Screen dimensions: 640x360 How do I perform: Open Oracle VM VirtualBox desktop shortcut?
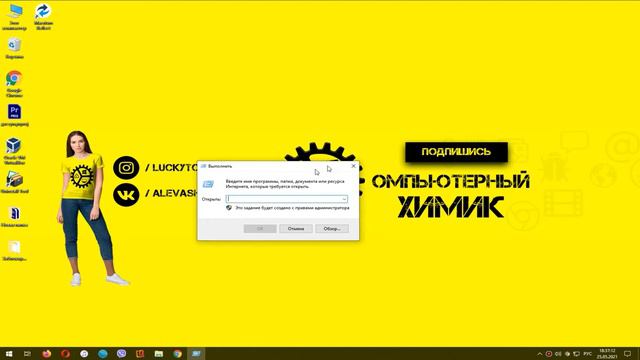[x=14, y=151]
